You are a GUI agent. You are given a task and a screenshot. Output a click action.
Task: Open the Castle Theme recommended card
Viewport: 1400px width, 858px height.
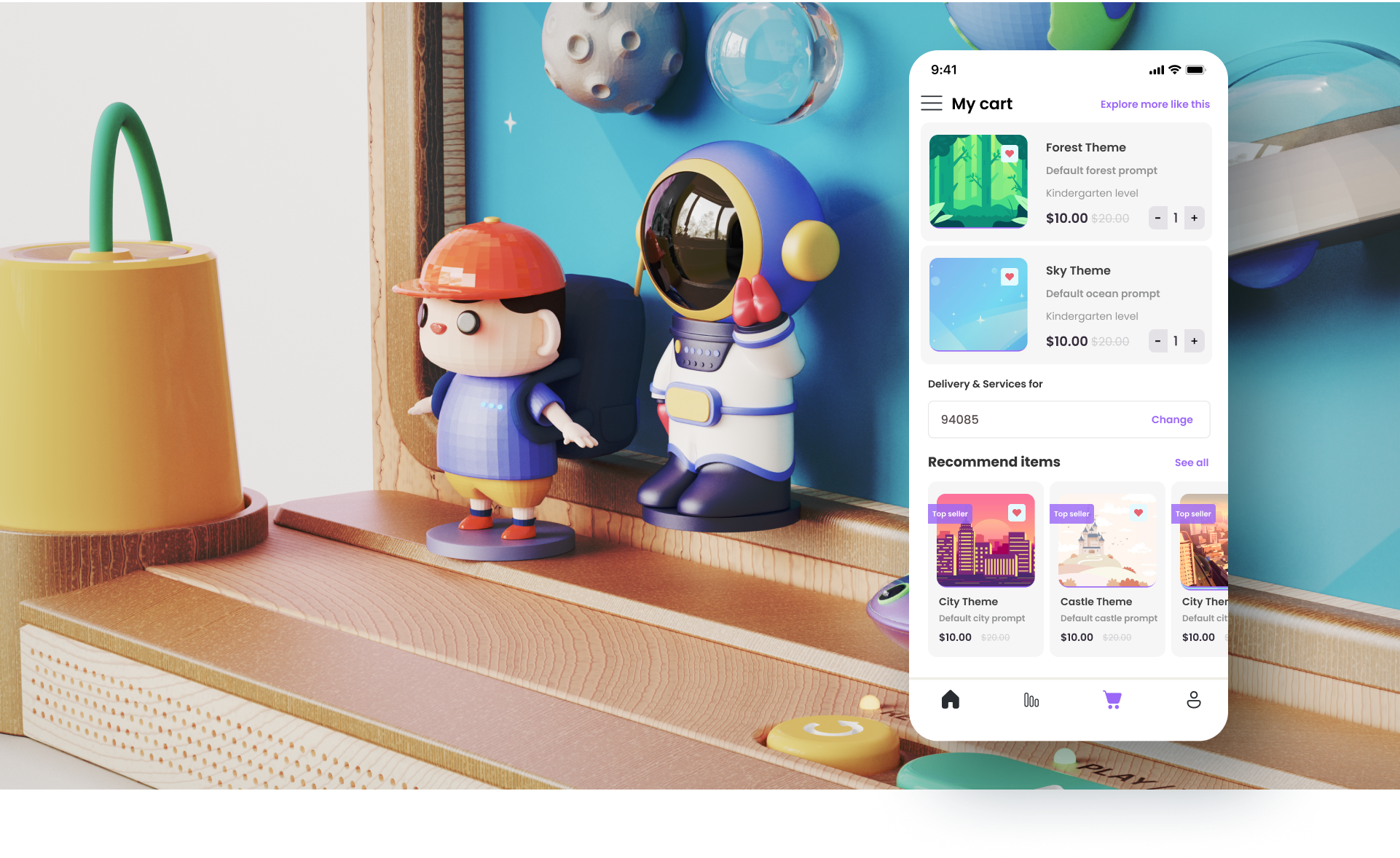click(1106, 568)
